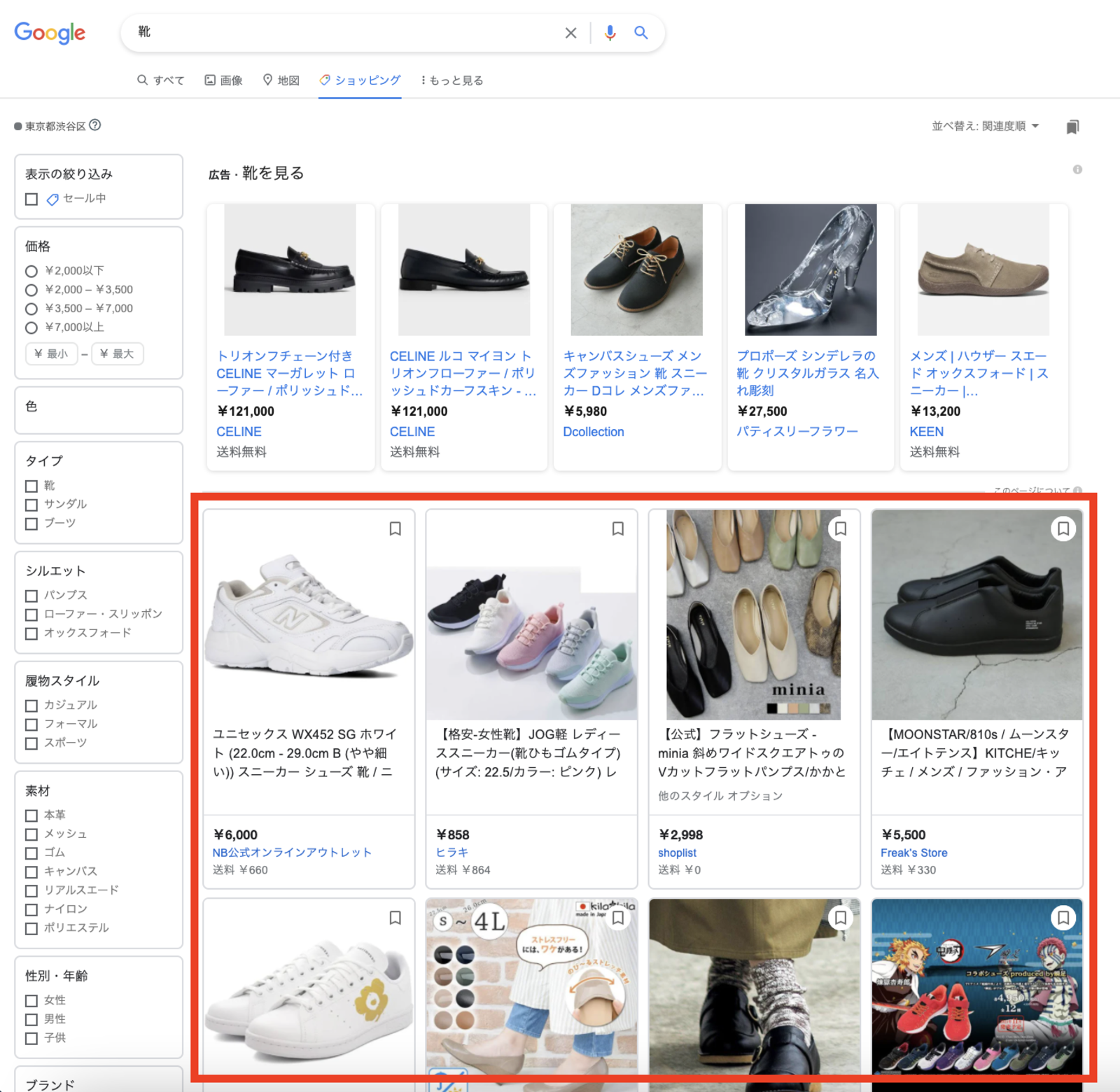The height and width of the screenshot is (1092, 1120).
Task: Check the ブーツ type filter
Action: pos(31,524)
